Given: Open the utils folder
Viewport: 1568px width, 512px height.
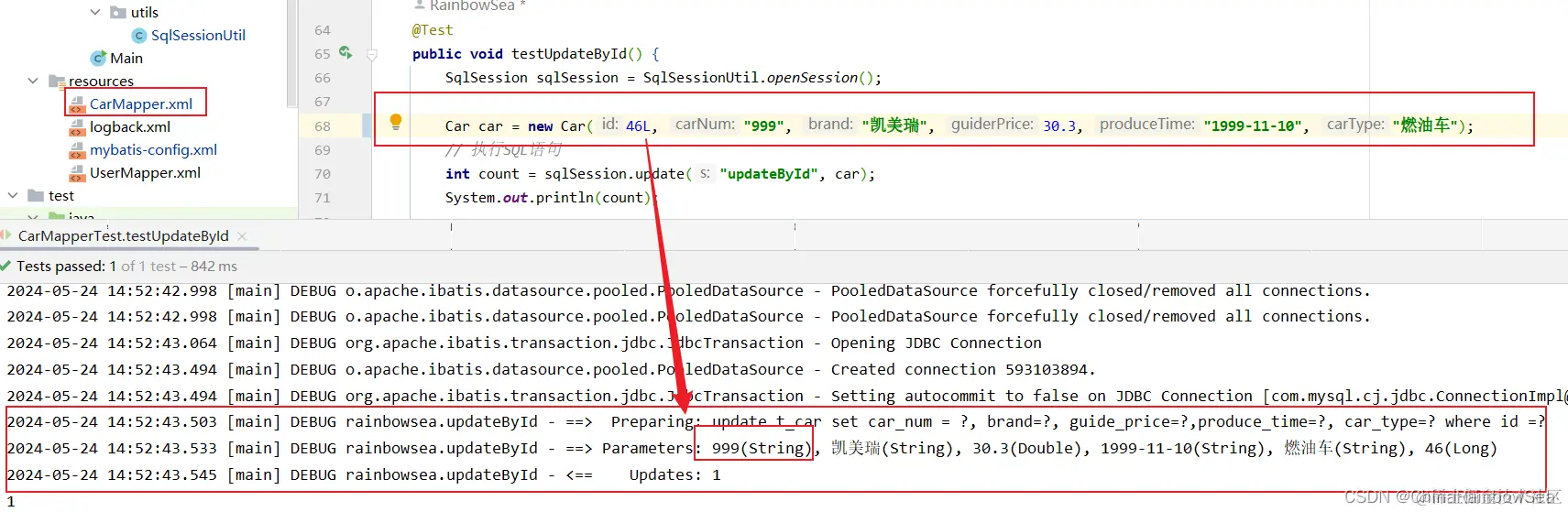Looking at the screenshot, I should tap(145, 12).
